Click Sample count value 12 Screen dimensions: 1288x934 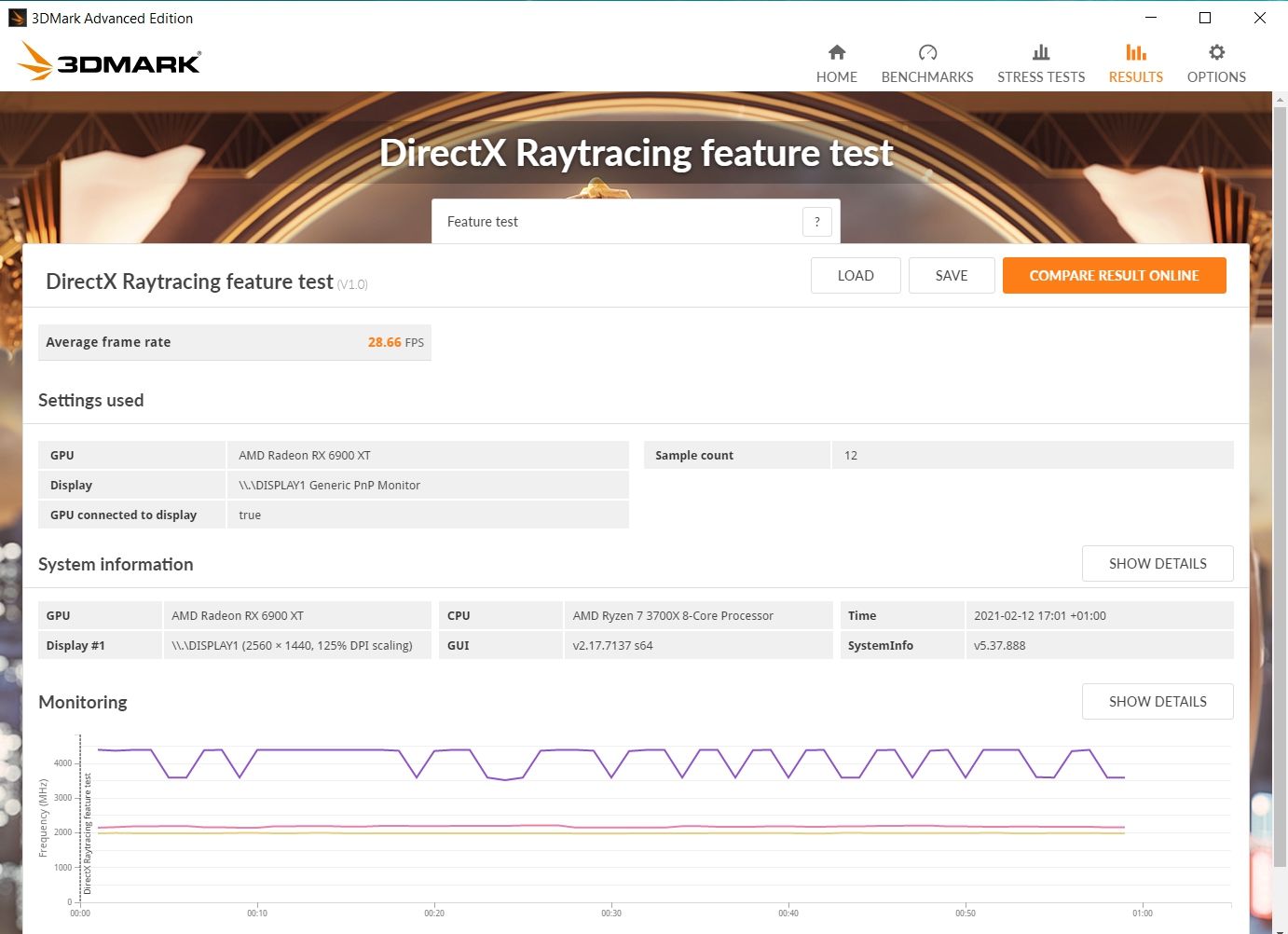851,456
